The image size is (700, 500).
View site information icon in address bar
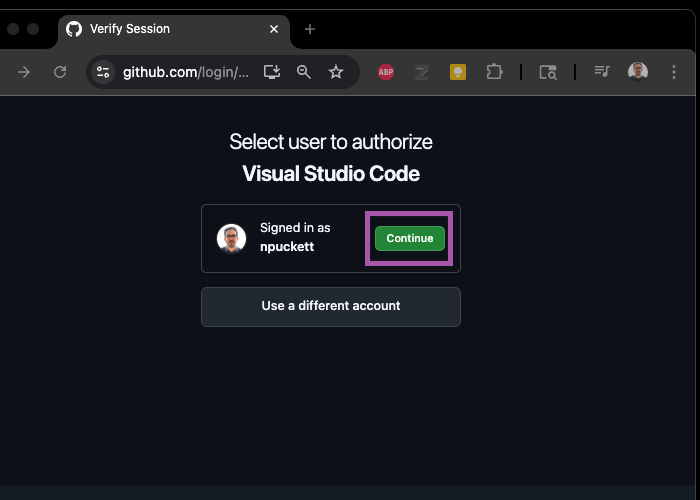coord(103,72)
